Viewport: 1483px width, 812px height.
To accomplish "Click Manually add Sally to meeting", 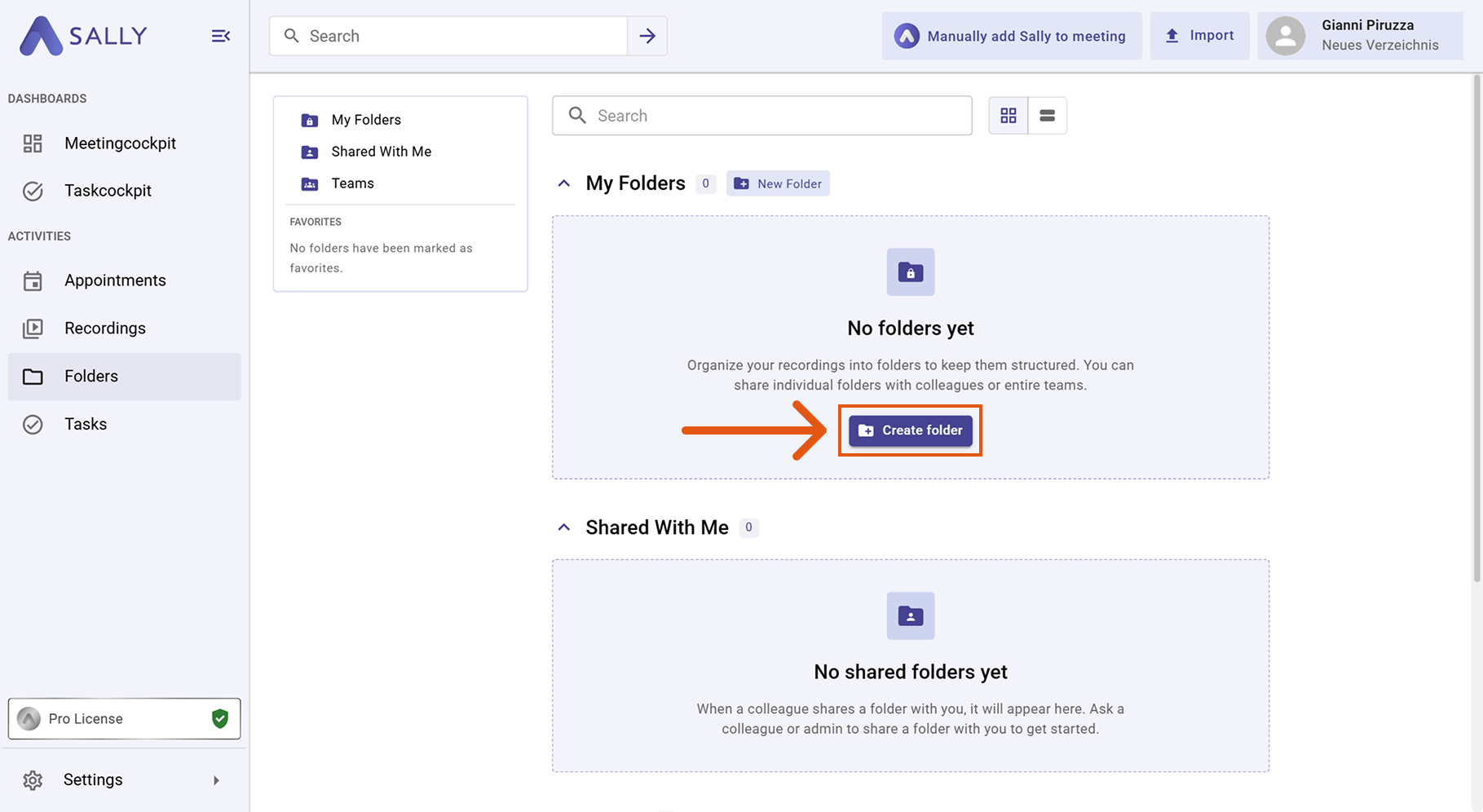I will click(x=1012, y=36).
